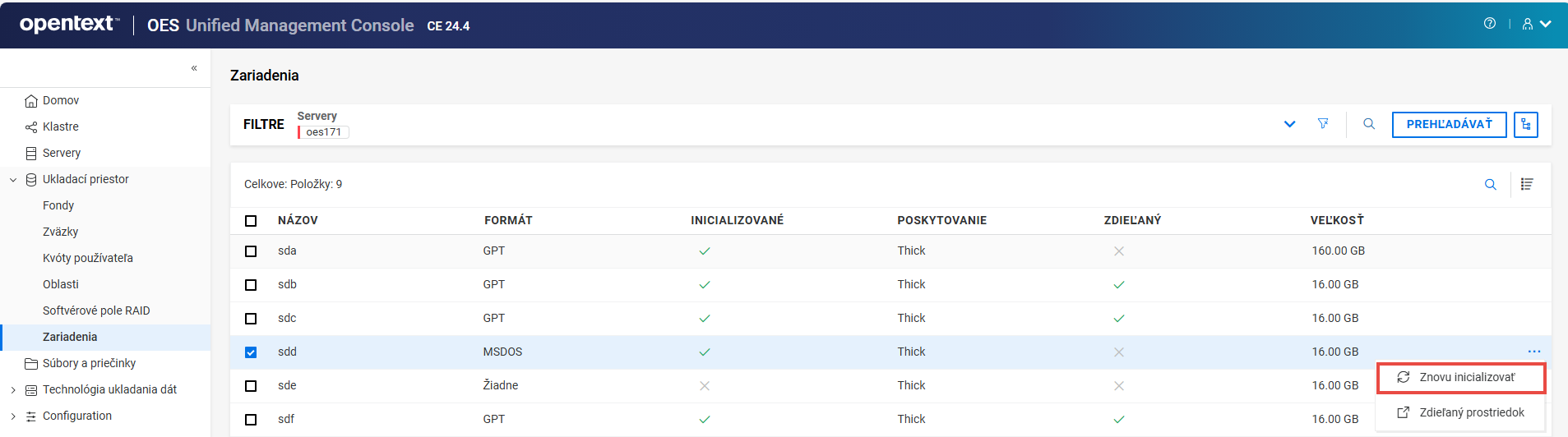Collapse the Ukladací priestor tree section
Image resolution: width=1568 pixels, height=437 pixels.
point(13,180)
